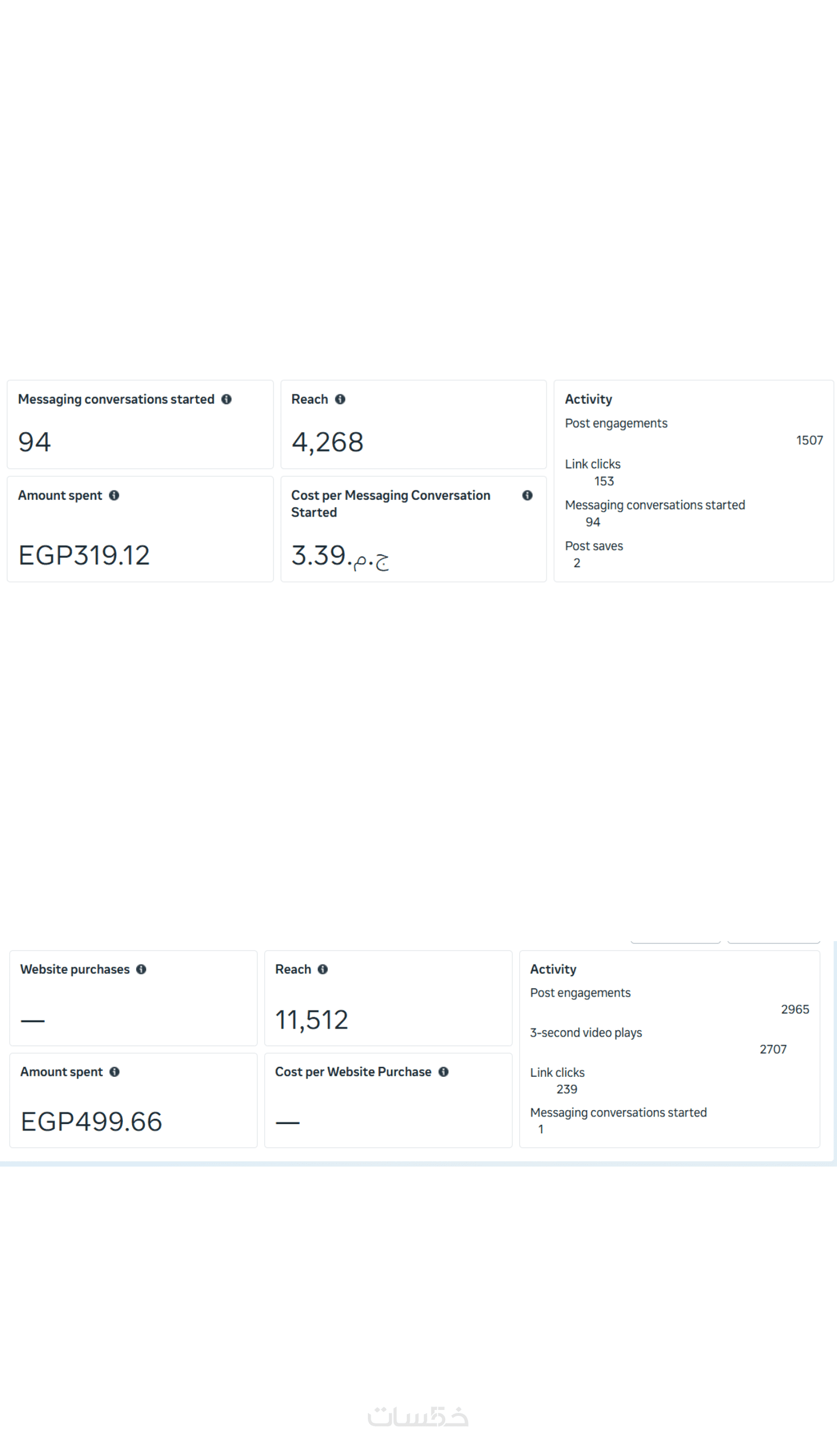This screenshot has height=1456, width=837.
Task: Click info icon for Cost per Messaging Conversation Started
Action: point(527,495)
